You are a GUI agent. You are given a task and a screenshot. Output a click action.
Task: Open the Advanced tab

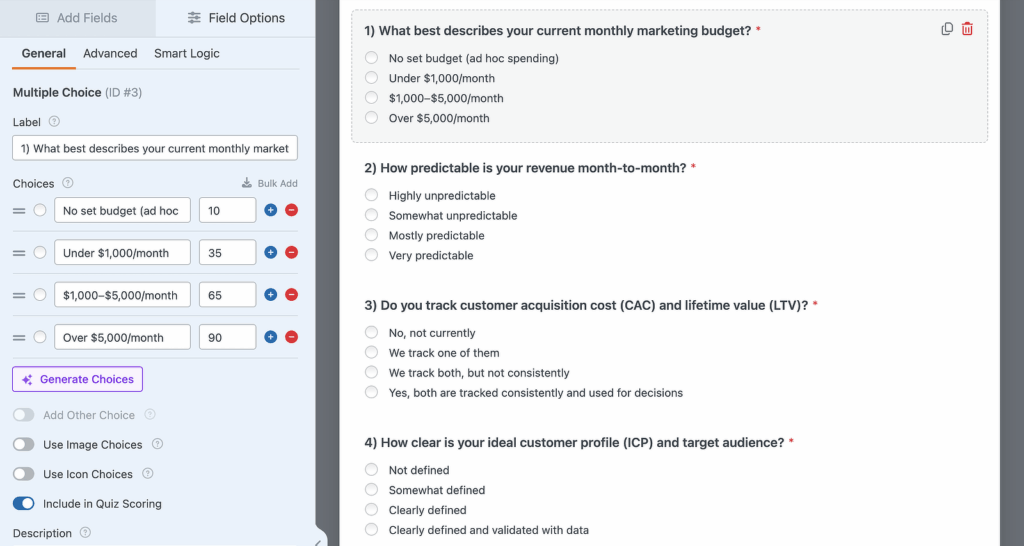click(110, 53)
